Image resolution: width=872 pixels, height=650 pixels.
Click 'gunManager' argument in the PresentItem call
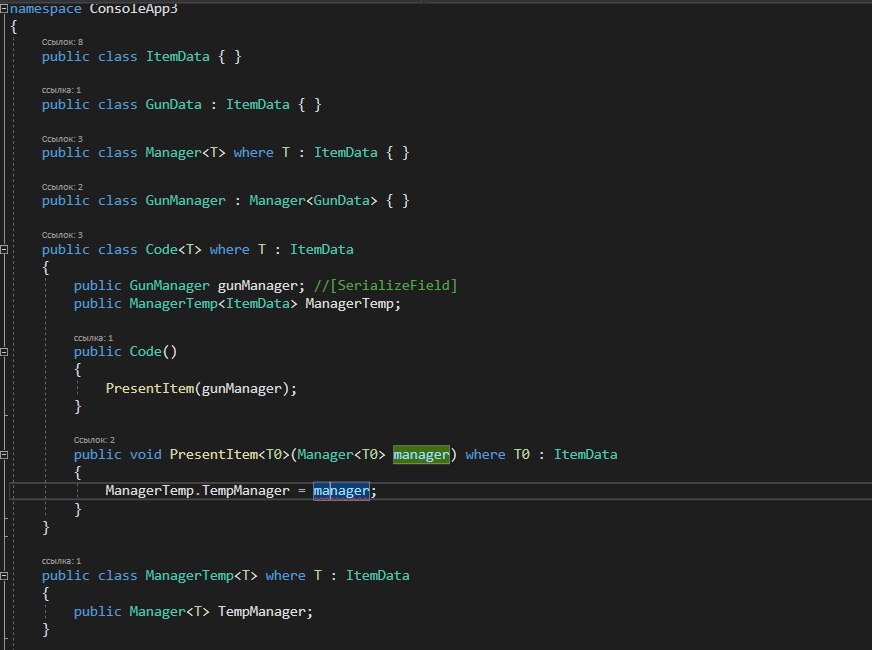click(x=241, y=389)
